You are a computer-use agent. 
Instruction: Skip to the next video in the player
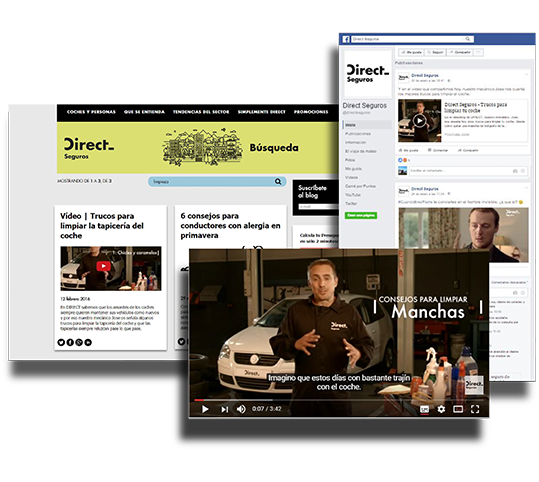pyautogui.click(x=224, y=409)
